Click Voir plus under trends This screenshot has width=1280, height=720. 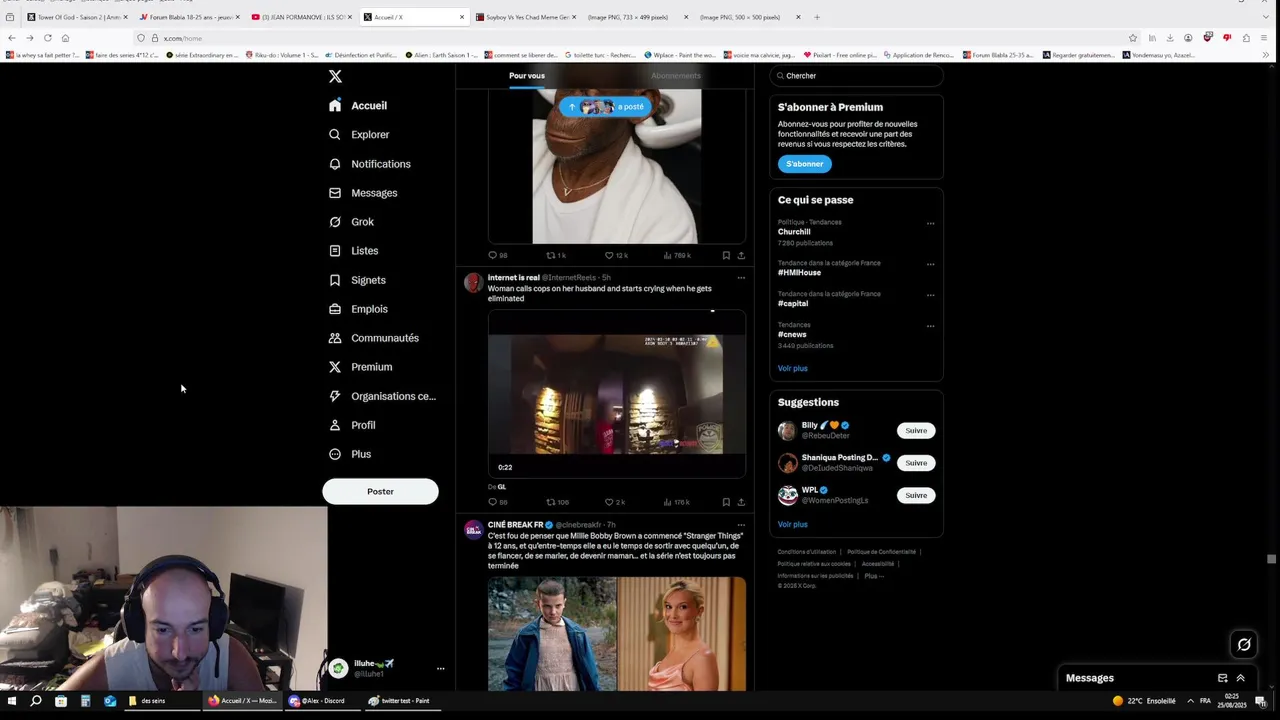[x=792, y=368]
